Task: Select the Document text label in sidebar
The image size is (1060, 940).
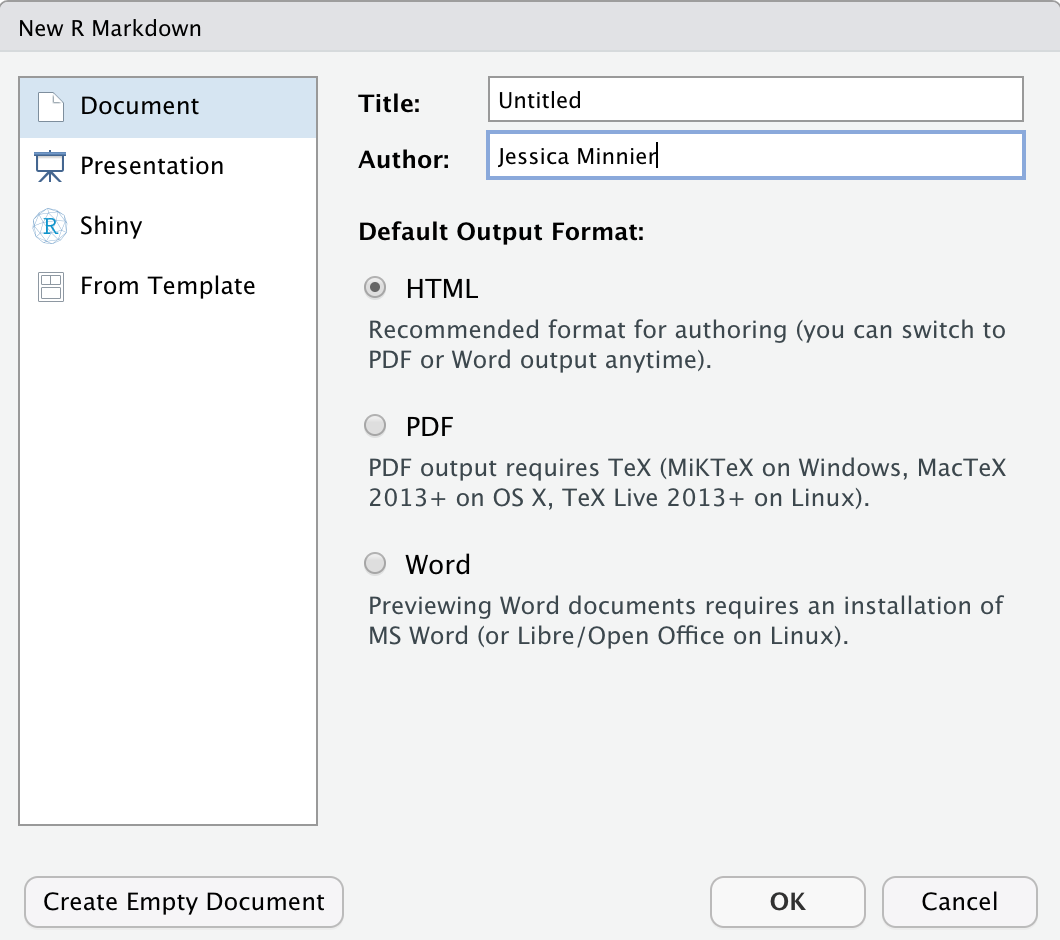Action: click(x=140, y=106)
